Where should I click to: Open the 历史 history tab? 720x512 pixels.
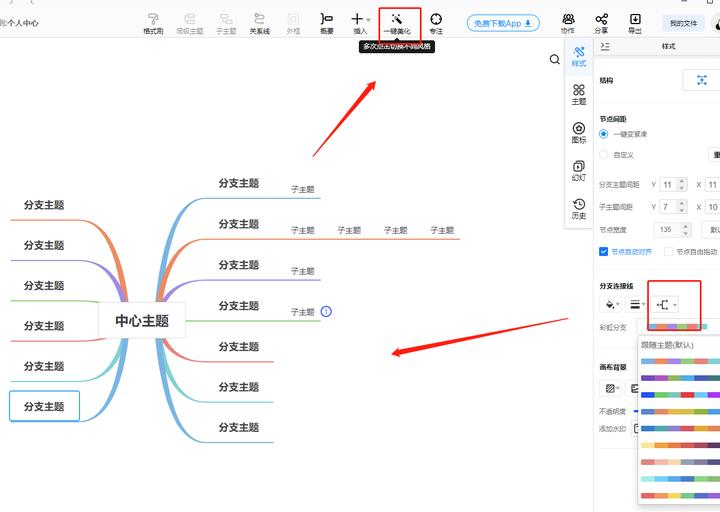pyautogui.click(x=579, y=209)
